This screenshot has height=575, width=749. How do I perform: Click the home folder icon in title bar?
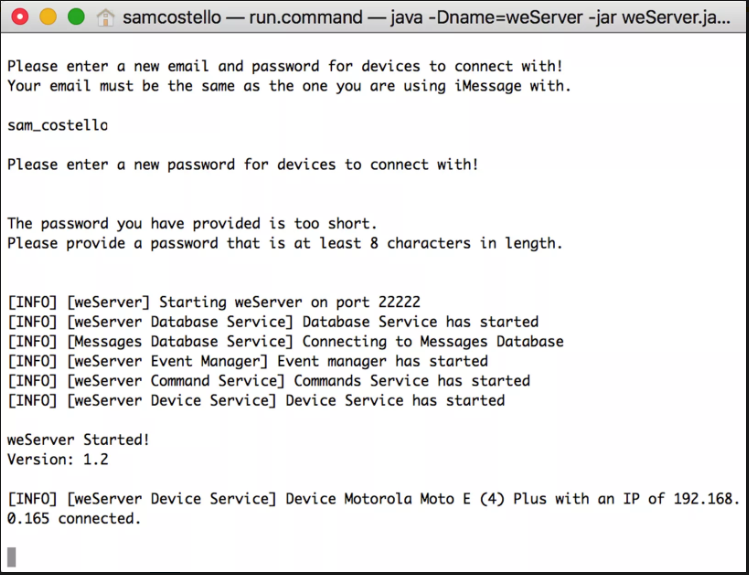[x=105, y=18]
